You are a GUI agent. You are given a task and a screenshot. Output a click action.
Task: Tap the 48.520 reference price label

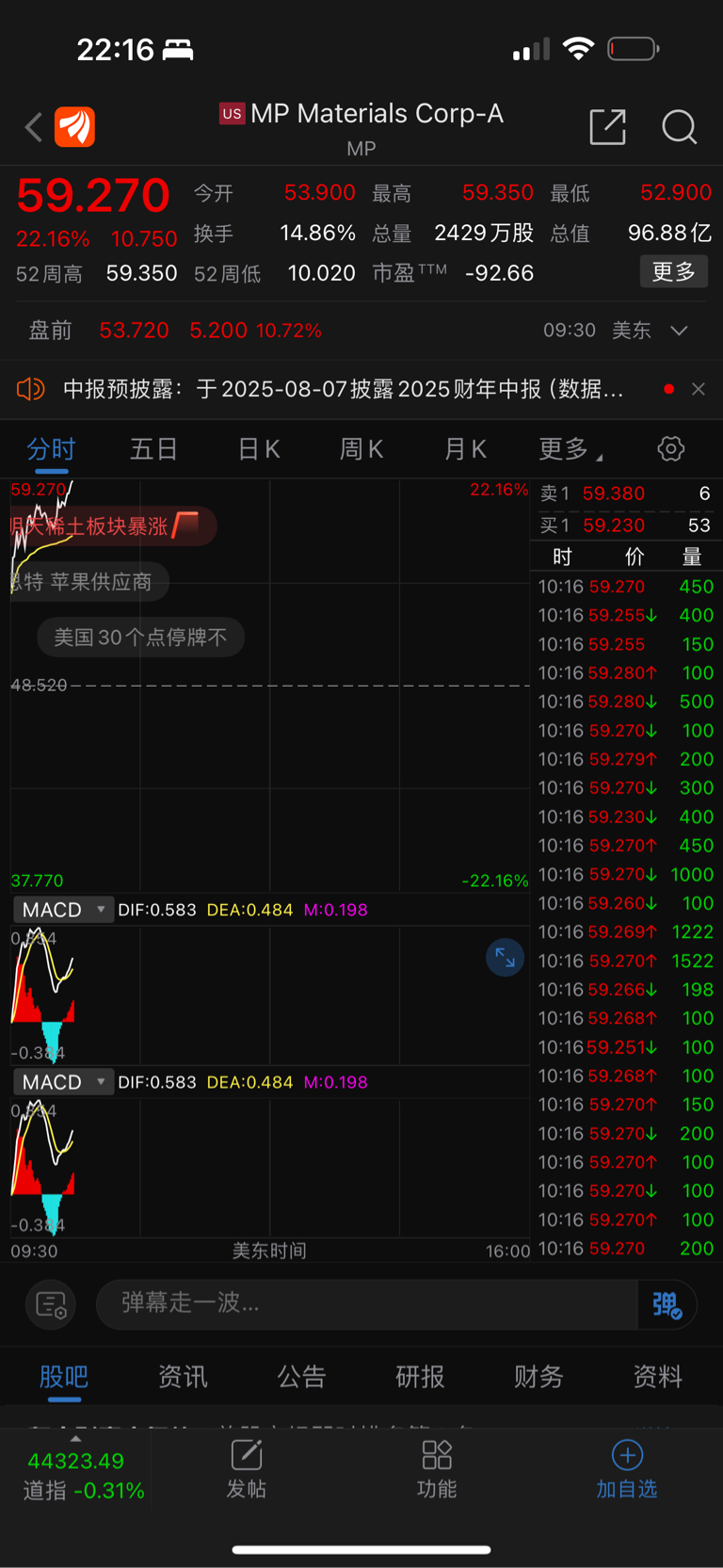[x=39, y=685]
